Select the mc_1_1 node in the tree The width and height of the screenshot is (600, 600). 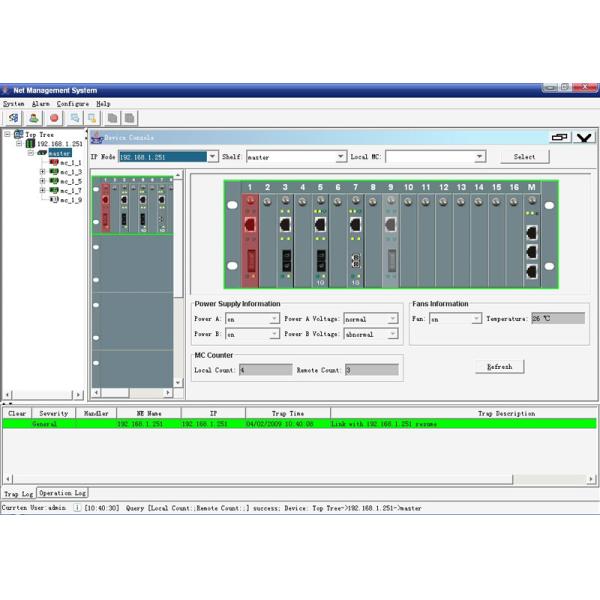(71, 162)
